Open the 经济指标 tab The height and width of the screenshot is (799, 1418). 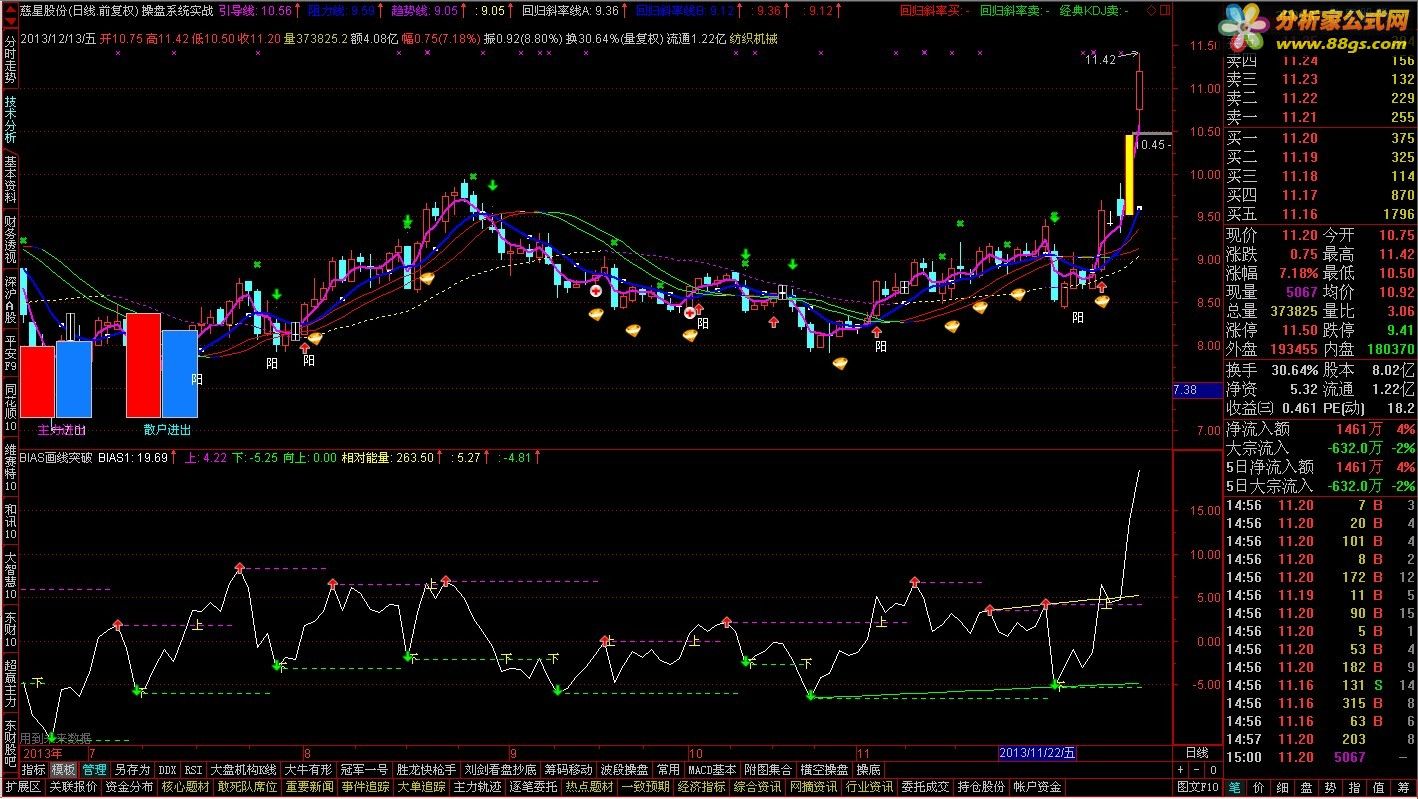pos(701,787)
